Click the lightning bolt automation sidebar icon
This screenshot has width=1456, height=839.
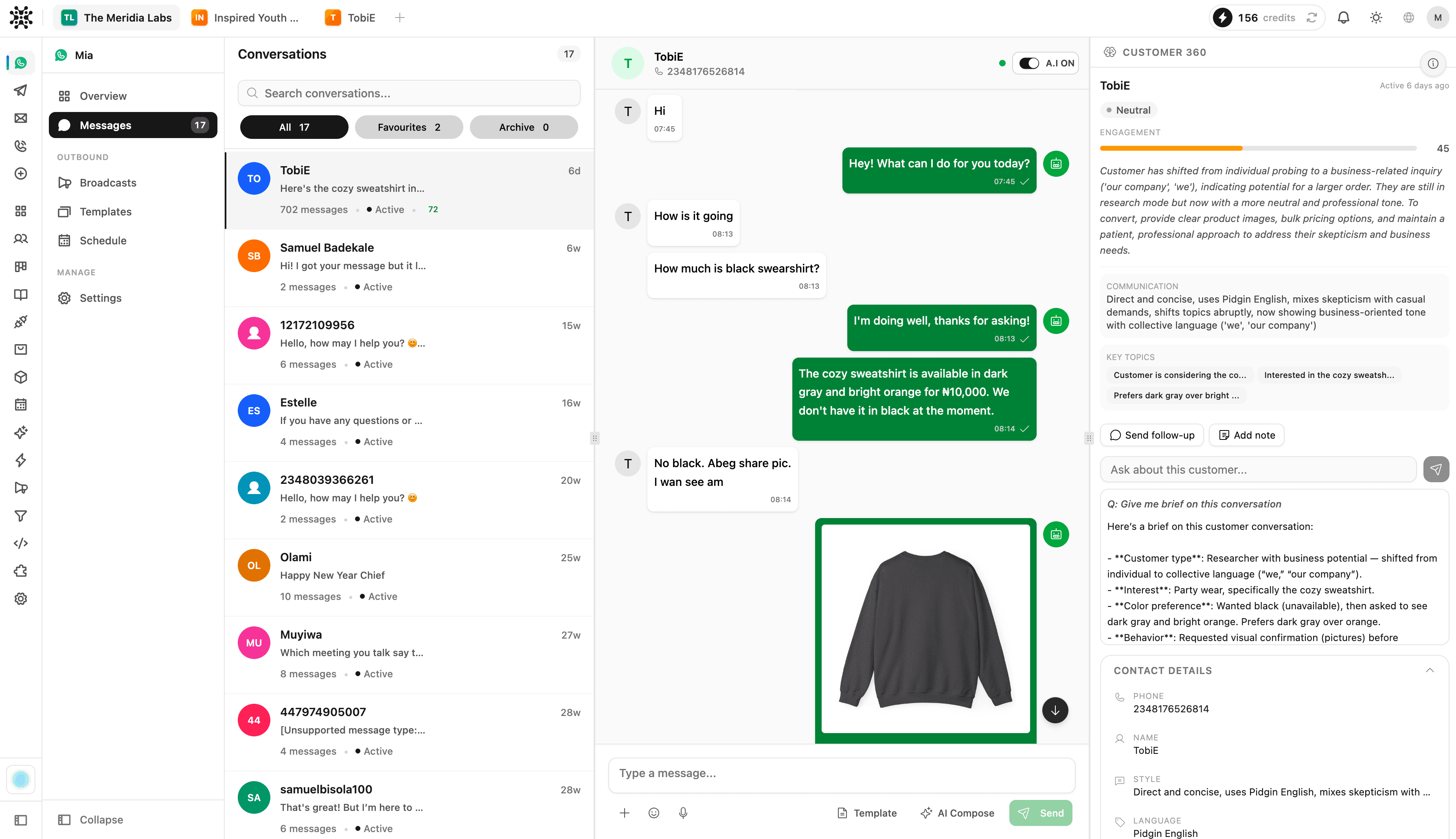pos(21,460)
